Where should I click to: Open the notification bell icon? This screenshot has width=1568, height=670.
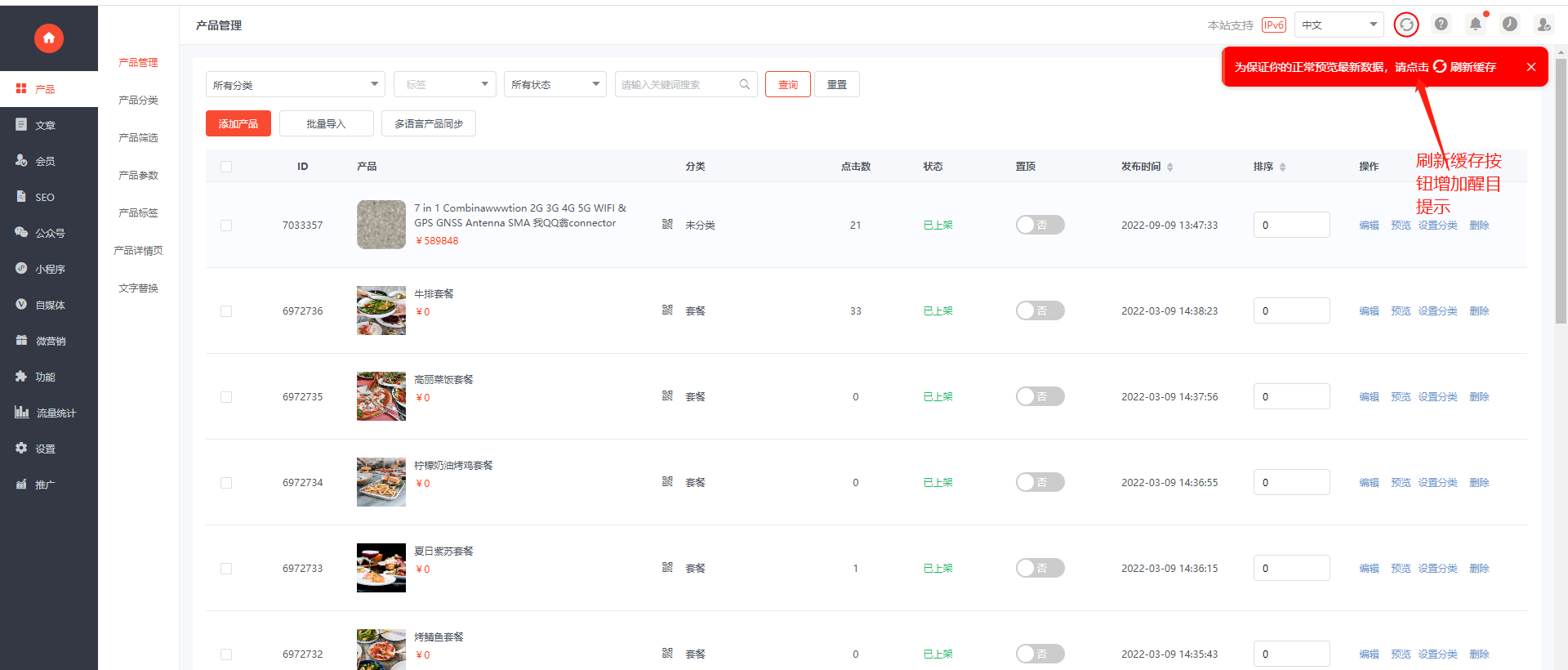tap(1476, 25)
